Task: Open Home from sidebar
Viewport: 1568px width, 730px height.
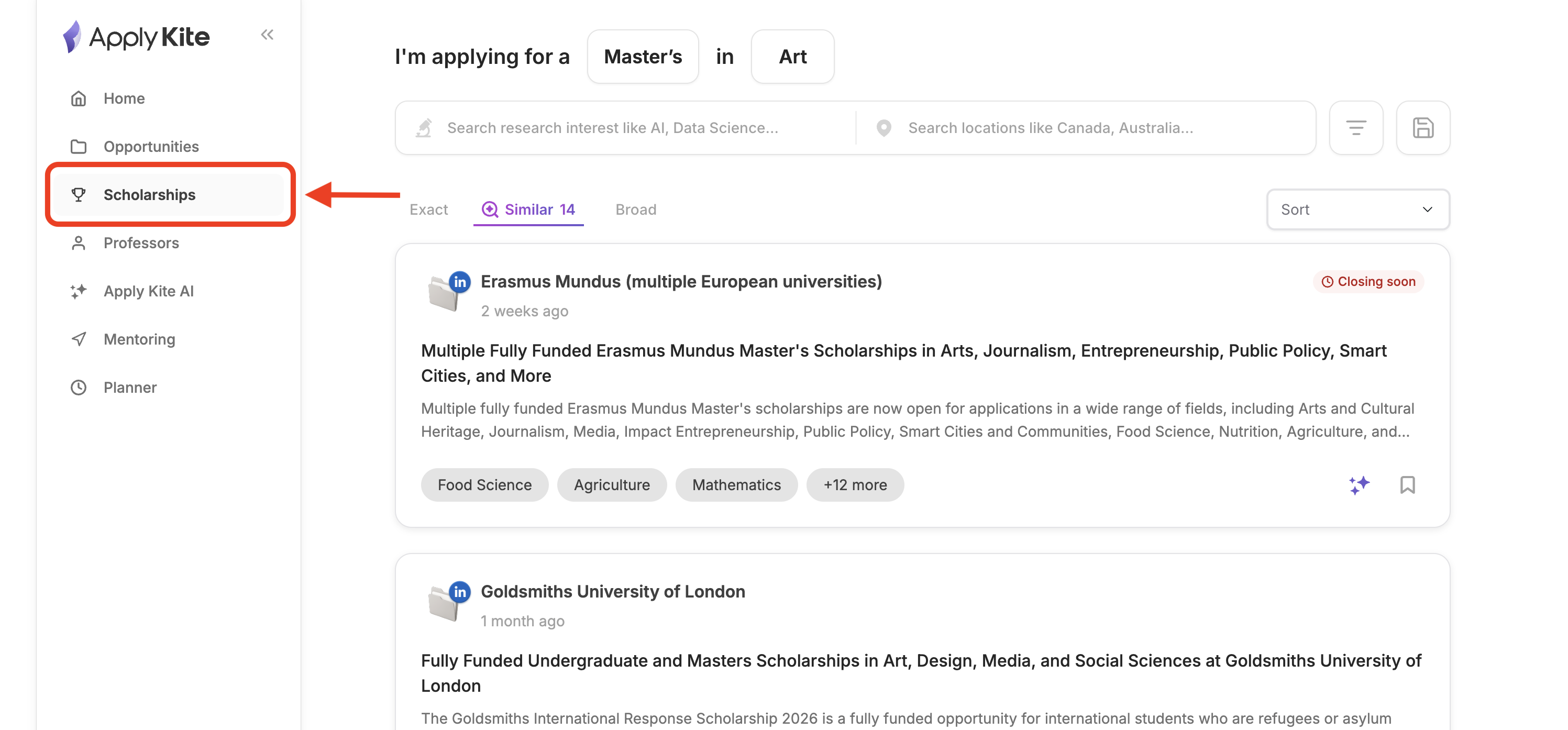Action: [x=124, y=98]
